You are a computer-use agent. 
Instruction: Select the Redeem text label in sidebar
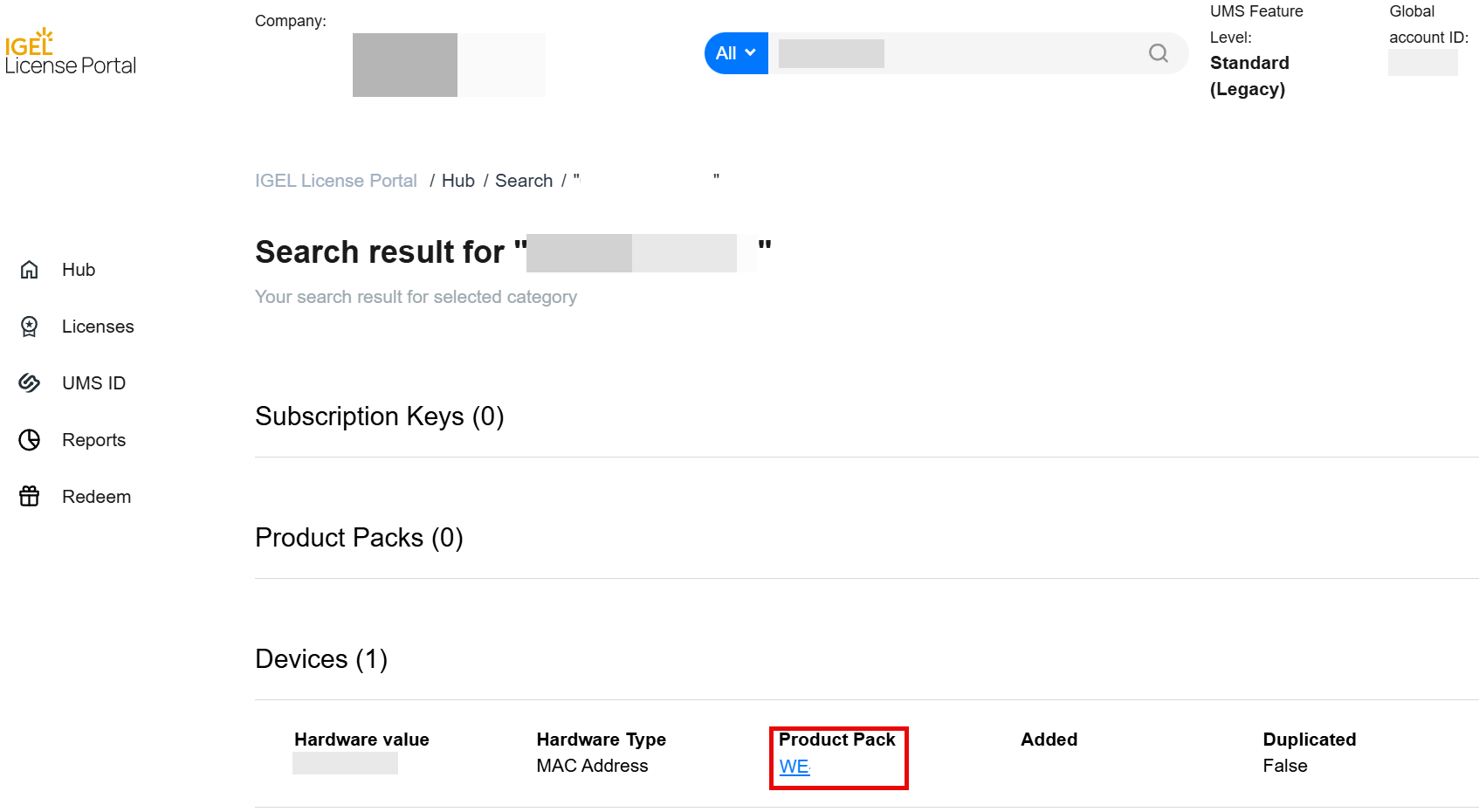click(x=96, y=497)
